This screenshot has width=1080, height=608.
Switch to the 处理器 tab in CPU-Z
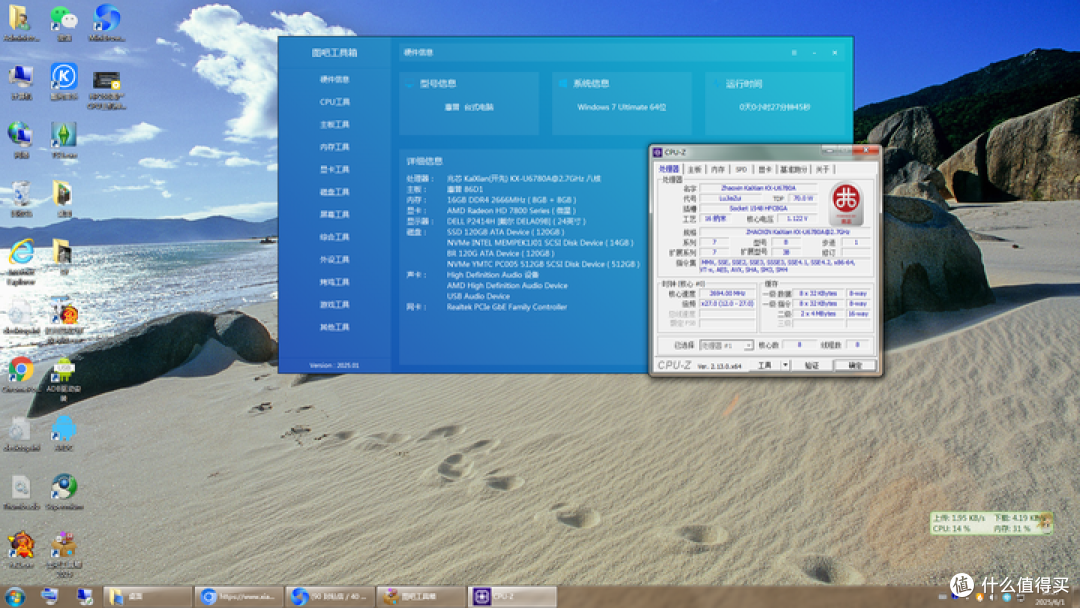pyautogui.click(x=669, y=169)
